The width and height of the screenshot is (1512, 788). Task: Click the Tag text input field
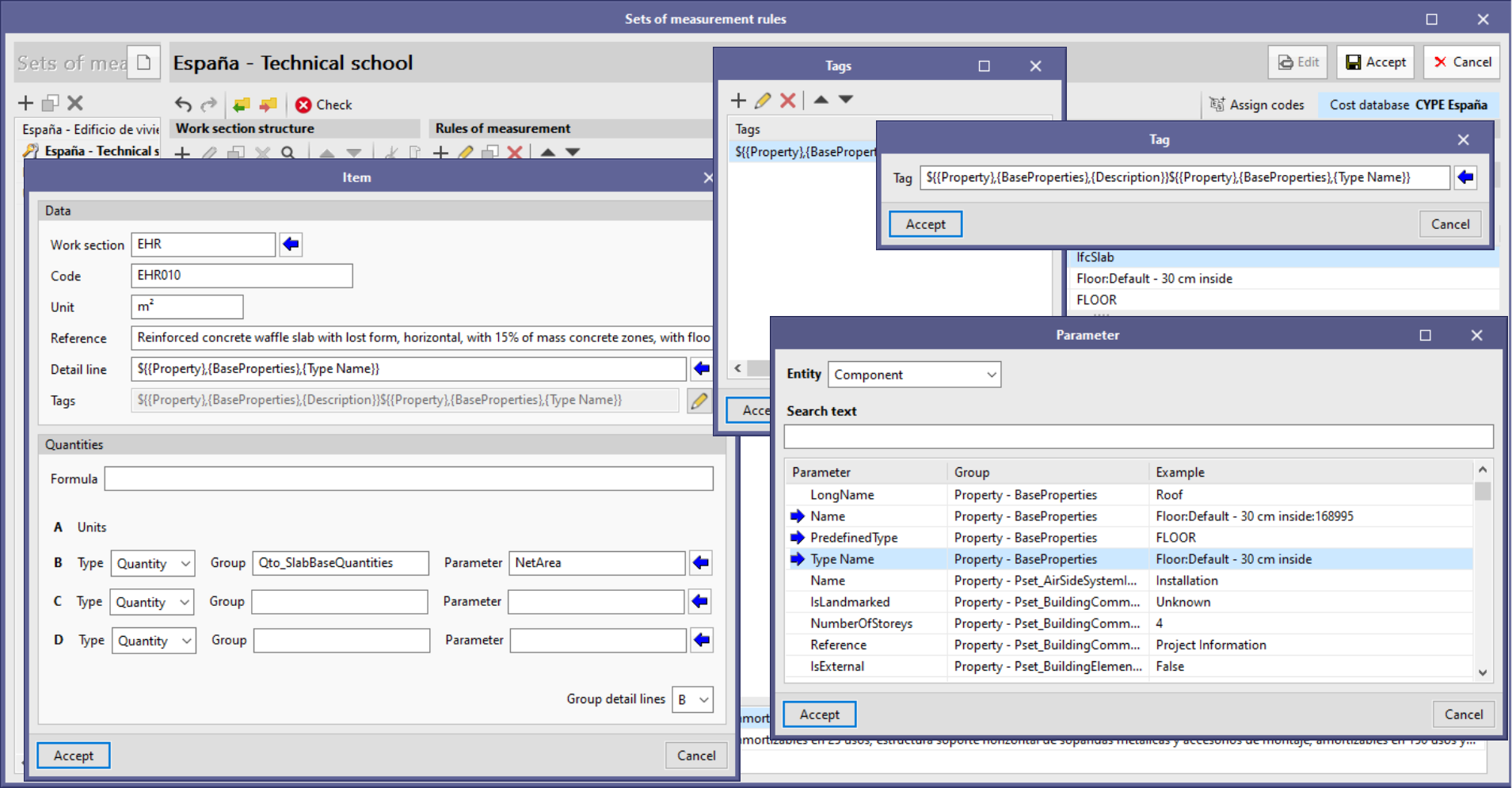point(1185,177)
